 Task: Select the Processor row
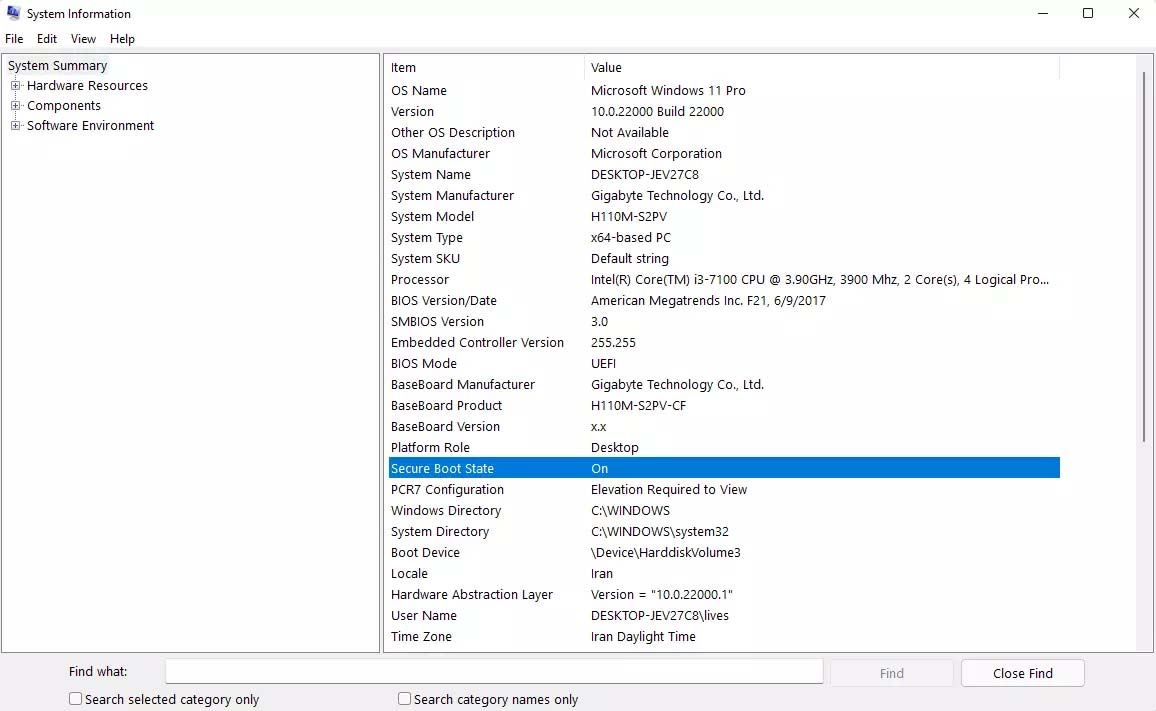(723, 280)
